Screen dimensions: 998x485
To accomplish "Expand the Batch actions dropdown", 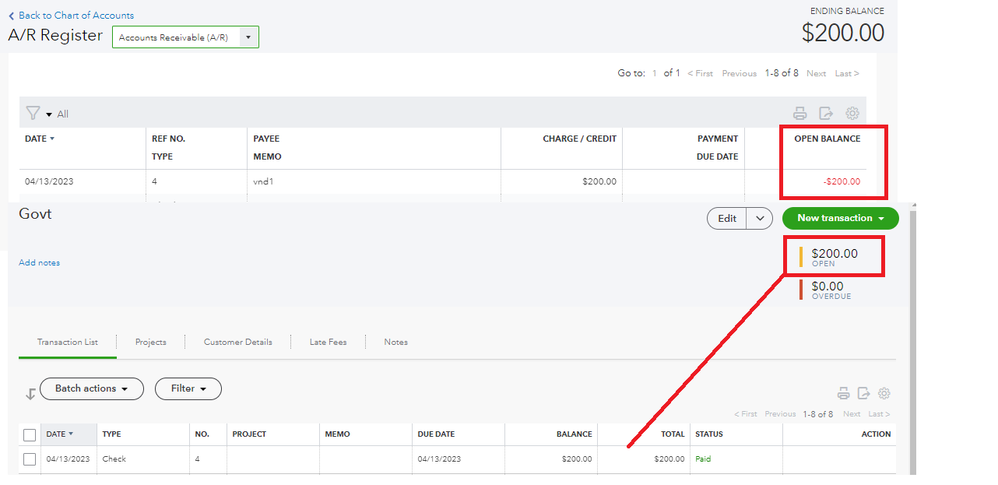I will [91, 388].
